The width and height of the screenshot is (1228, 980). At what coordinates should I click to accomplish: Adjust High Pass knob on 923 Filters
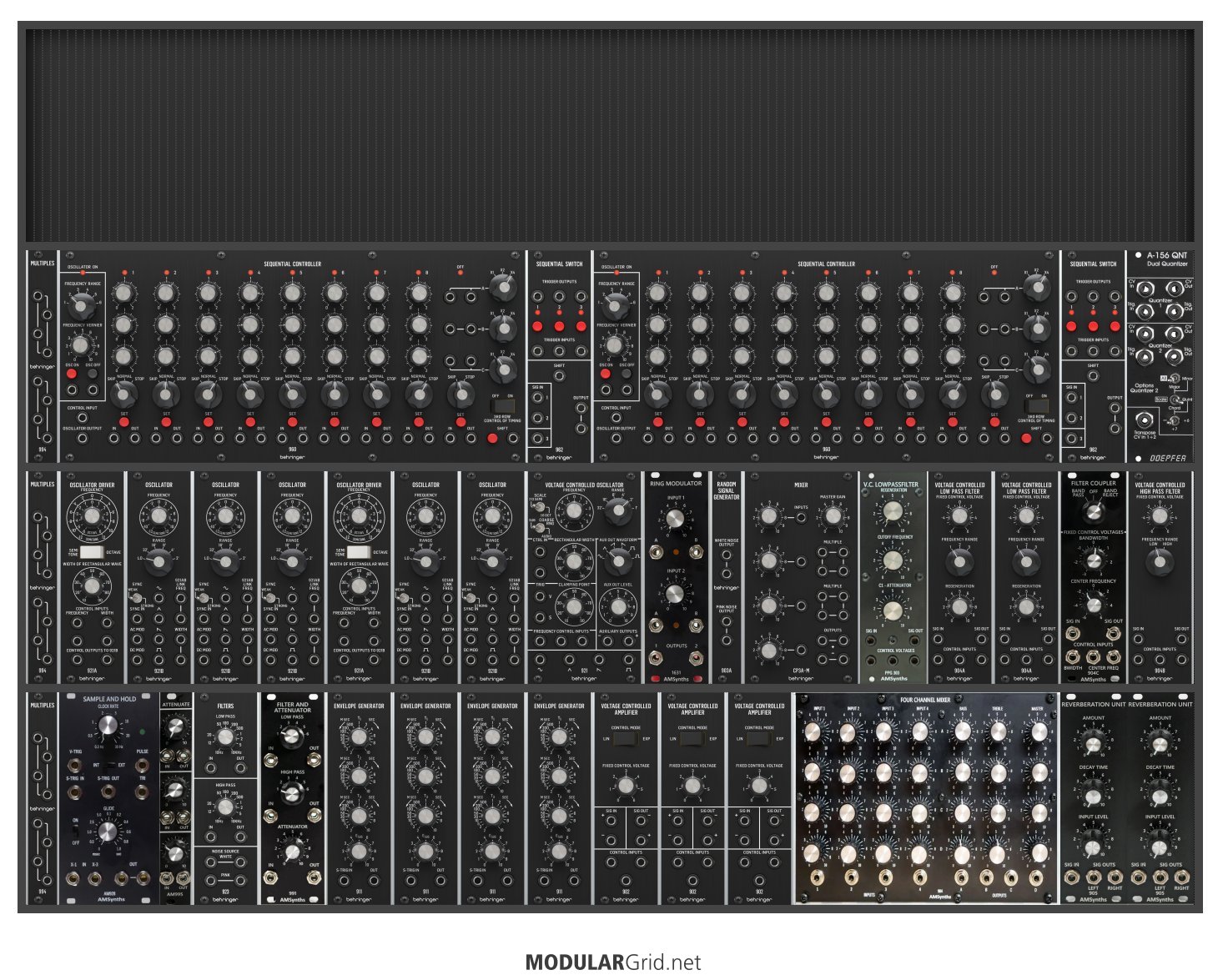pyautogui.click(x=225, y=807)
